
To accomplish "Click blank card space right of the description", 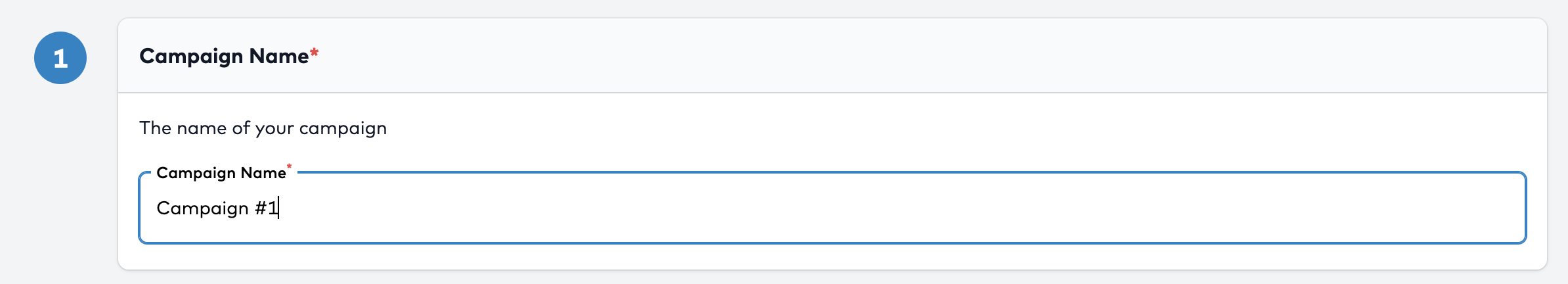I will (x=919, y=128).
